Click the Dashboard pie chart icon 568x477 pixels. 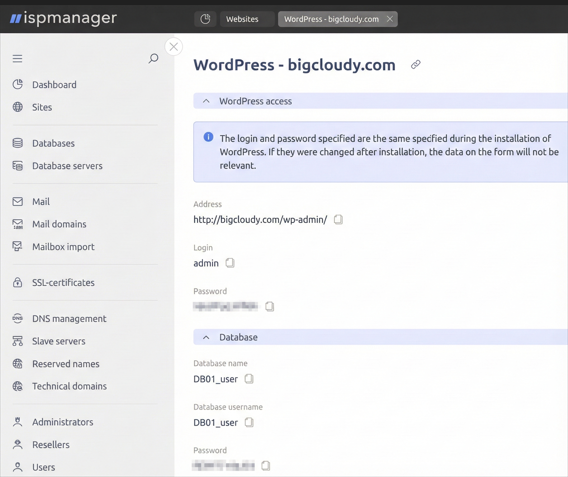click(17, 84)
